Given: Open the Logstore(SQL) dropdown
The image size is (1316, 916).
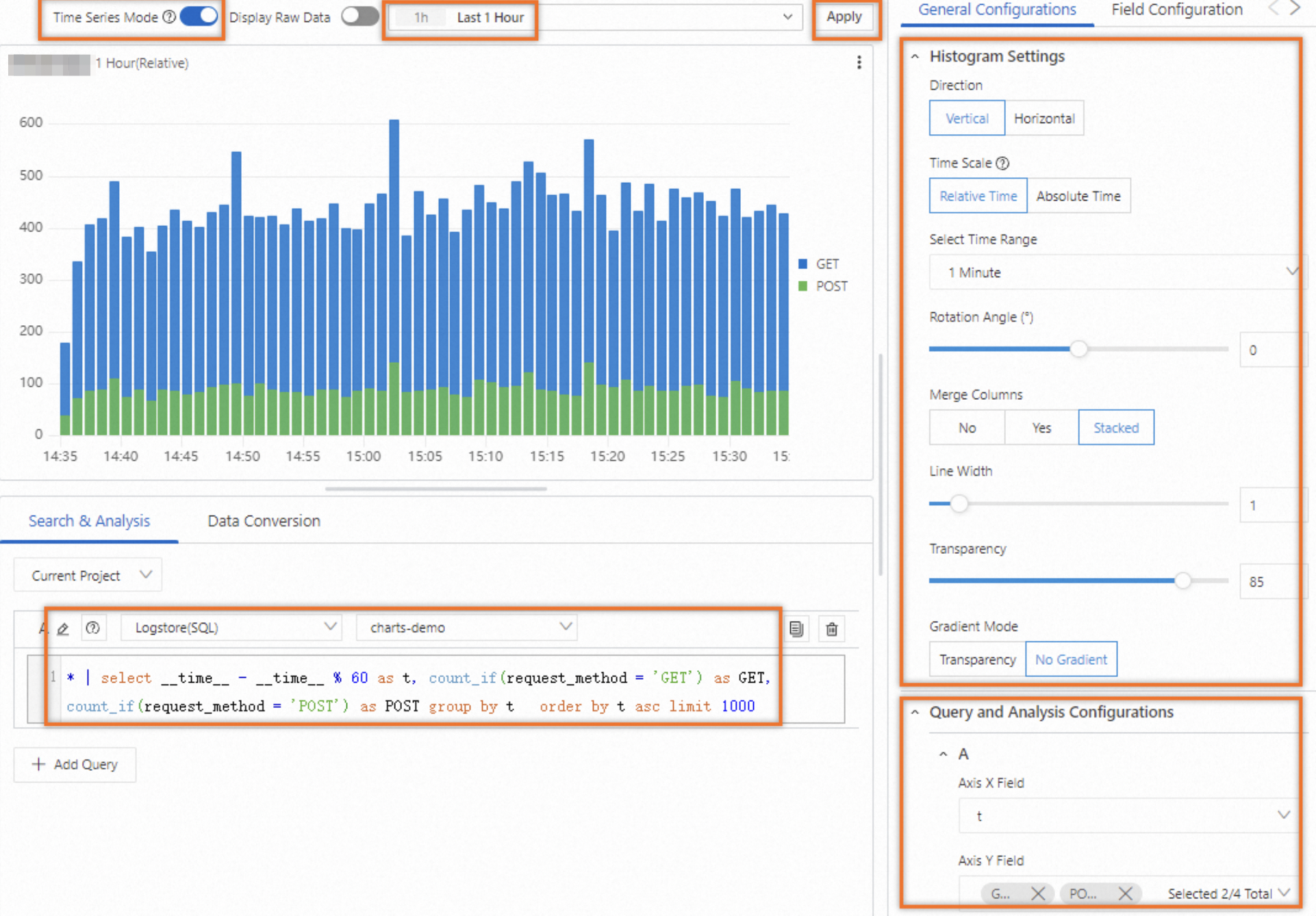Looking at the screenshot, I should (232, 627).
